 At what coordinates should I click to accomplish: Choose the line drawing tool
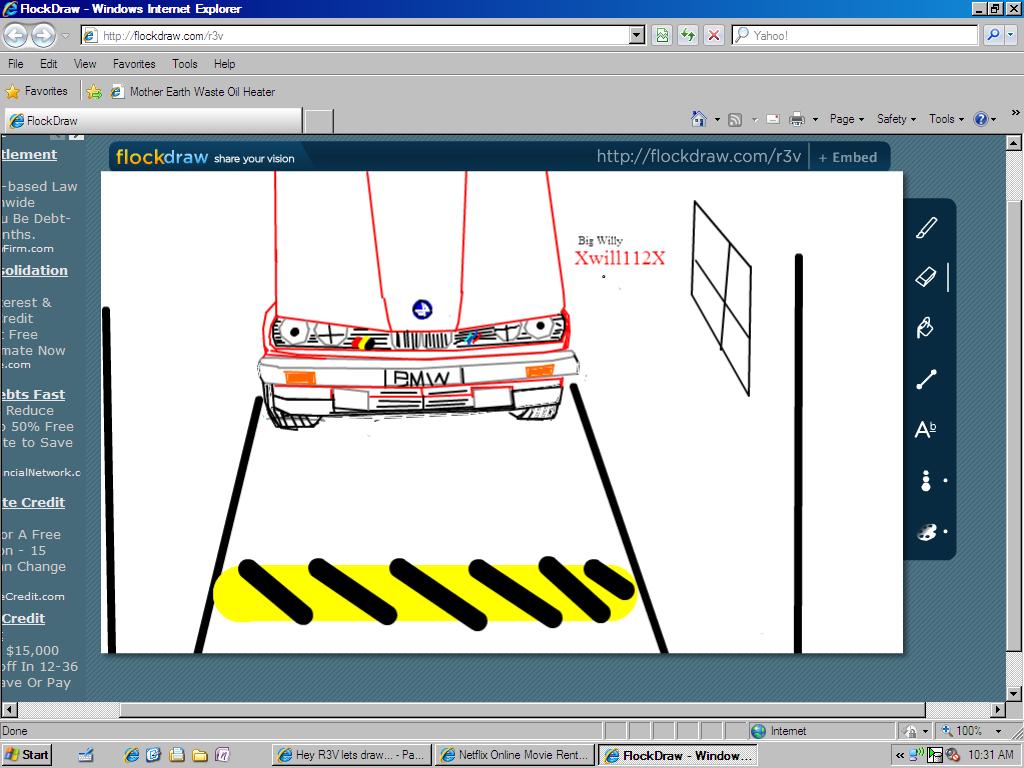(x=926, y=379)
